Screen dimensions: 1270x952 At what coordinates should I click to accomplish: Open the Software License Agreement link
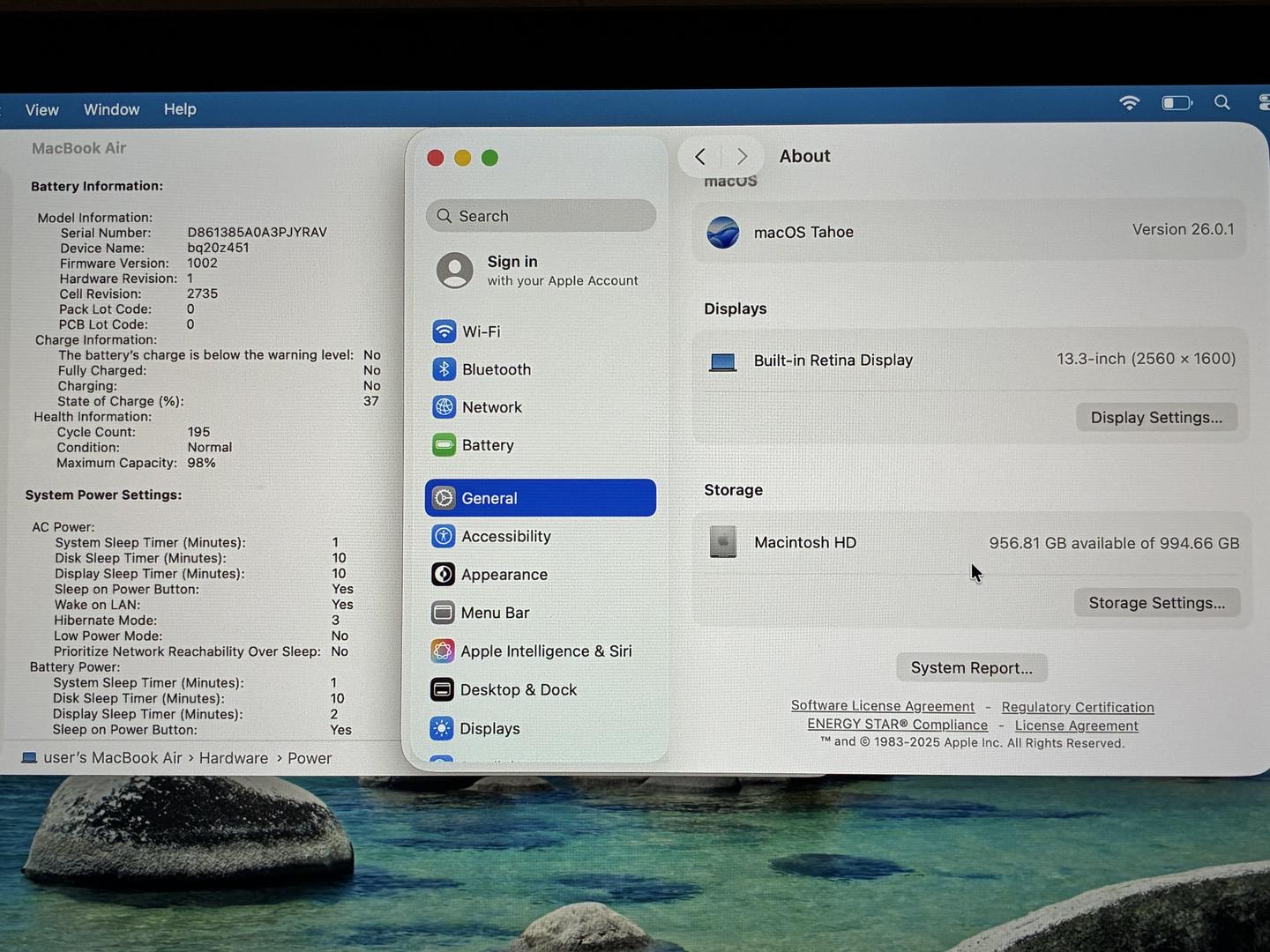(x=882, y=706)
